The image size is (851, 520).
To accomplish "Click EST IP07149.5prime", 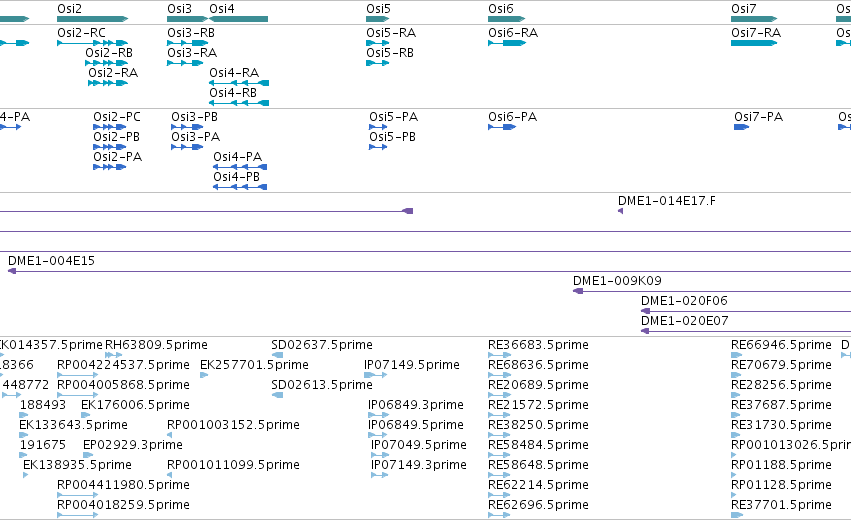I will [x=412, y=365].
